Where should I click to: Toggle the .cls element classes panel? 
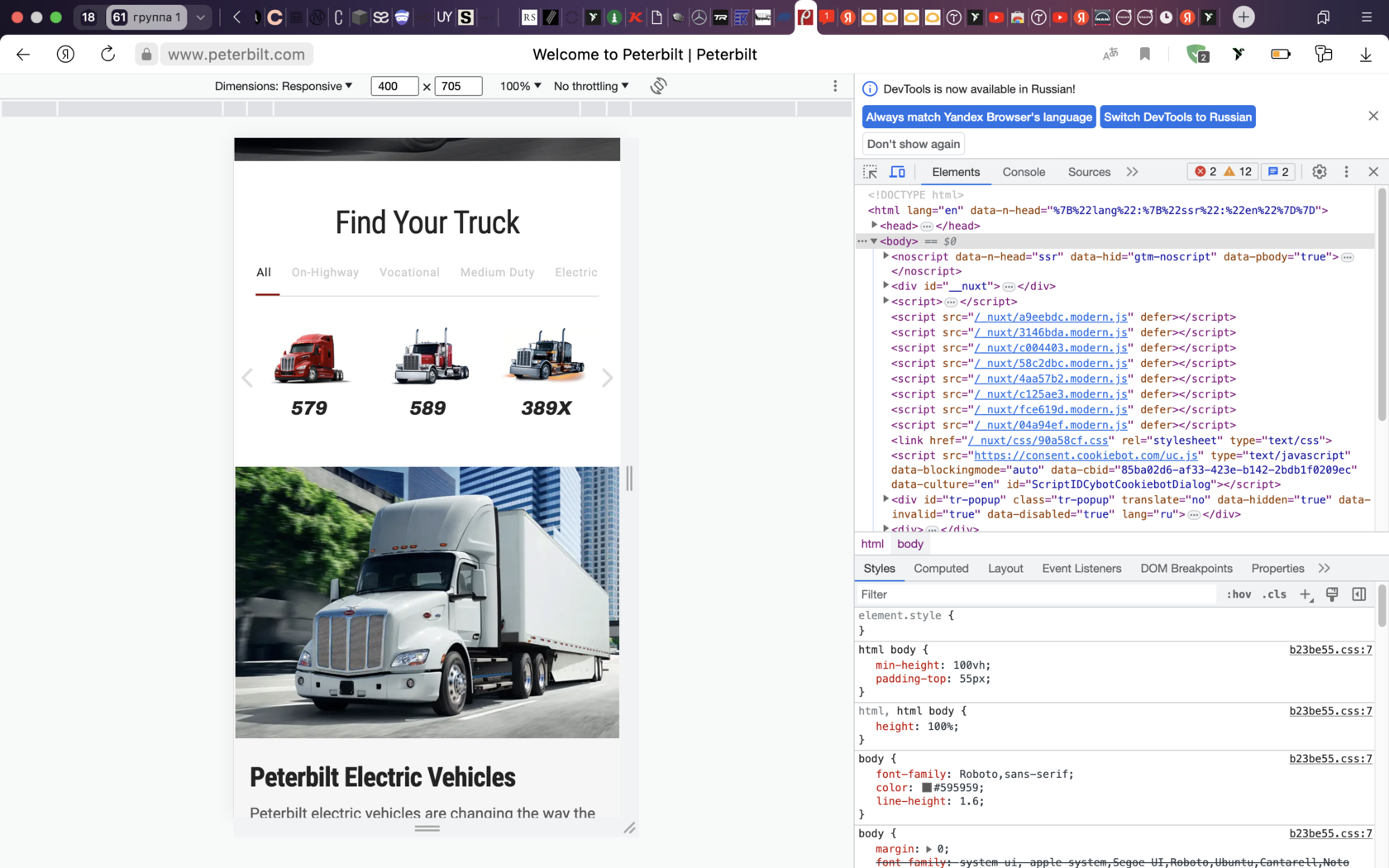tap(1274, 594)
